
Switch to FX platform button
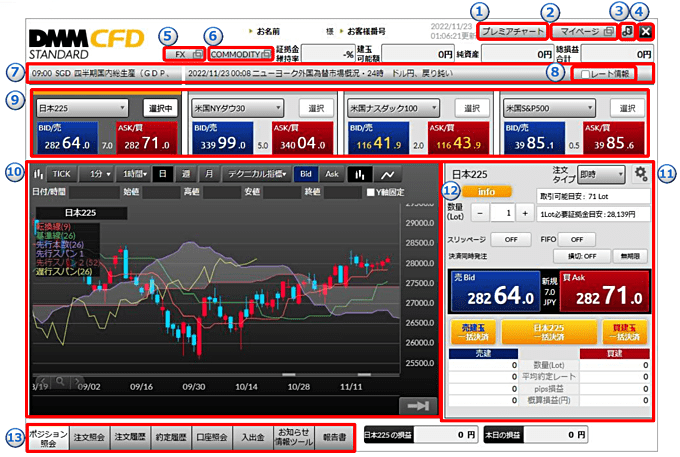(184, 54)
